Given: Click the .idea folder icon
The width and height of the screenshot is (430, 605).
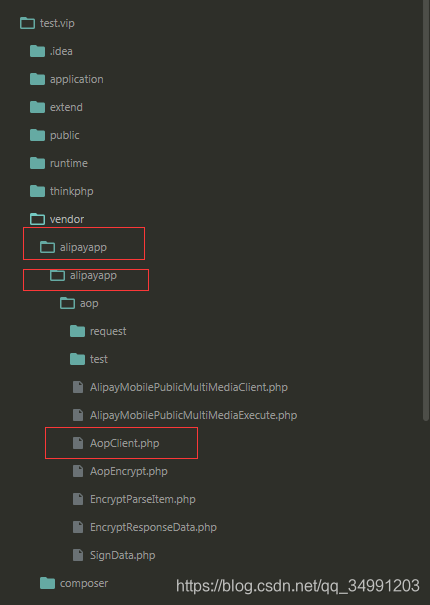Looking at the screenshot, I should click(37, 51).
